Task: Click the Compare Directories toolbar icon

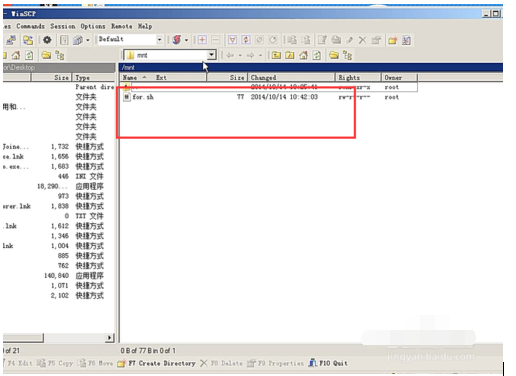Action: 11,40
